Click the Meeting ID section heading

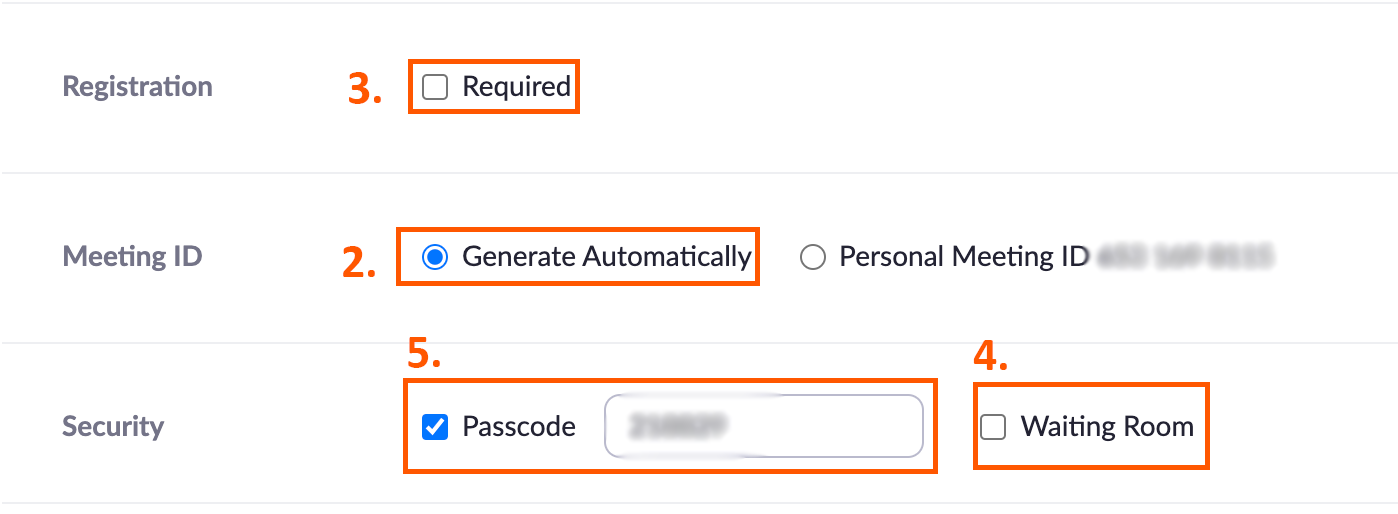133,257
